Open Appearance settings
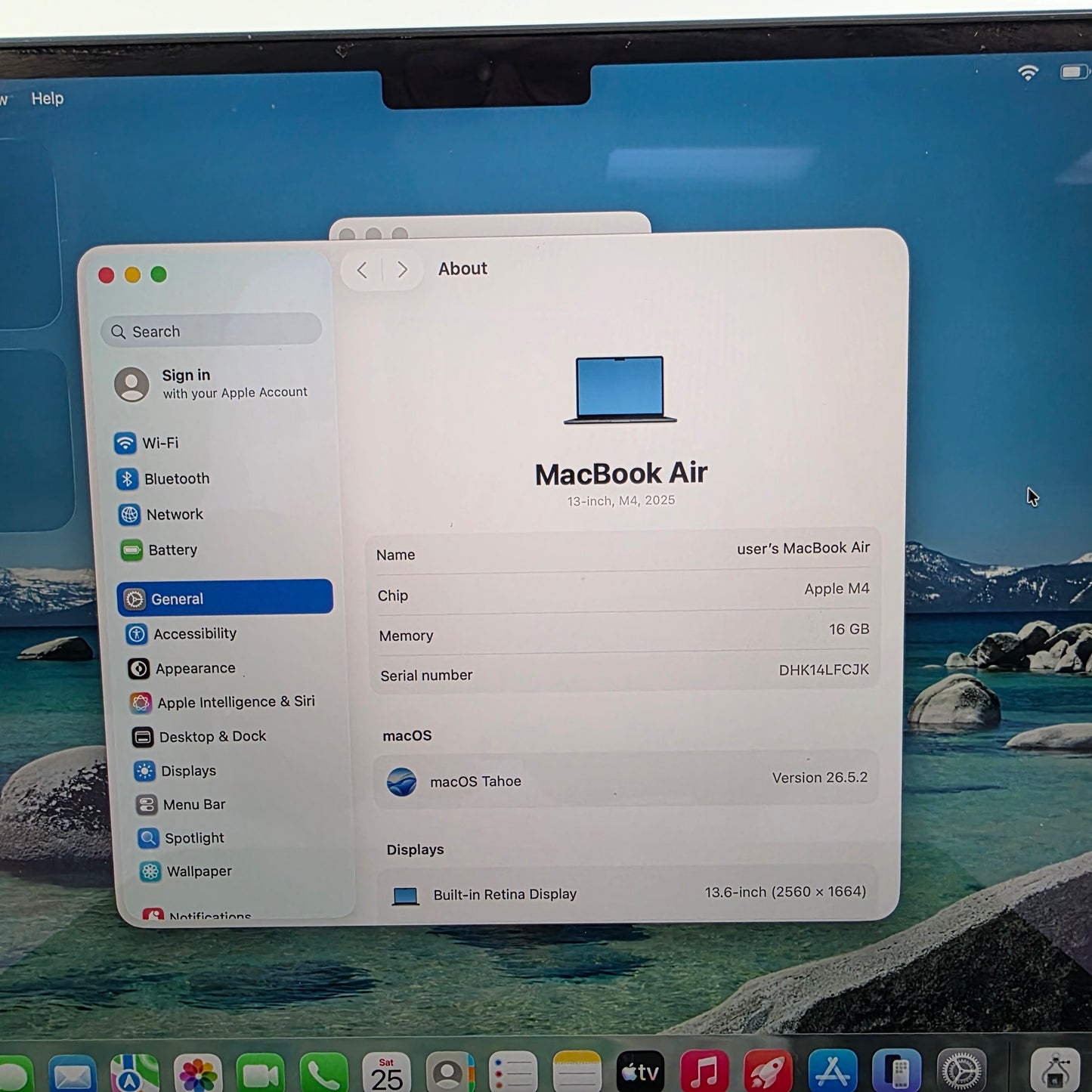1092x1092 pixels. pyautogui.click(x=182, y=669)
